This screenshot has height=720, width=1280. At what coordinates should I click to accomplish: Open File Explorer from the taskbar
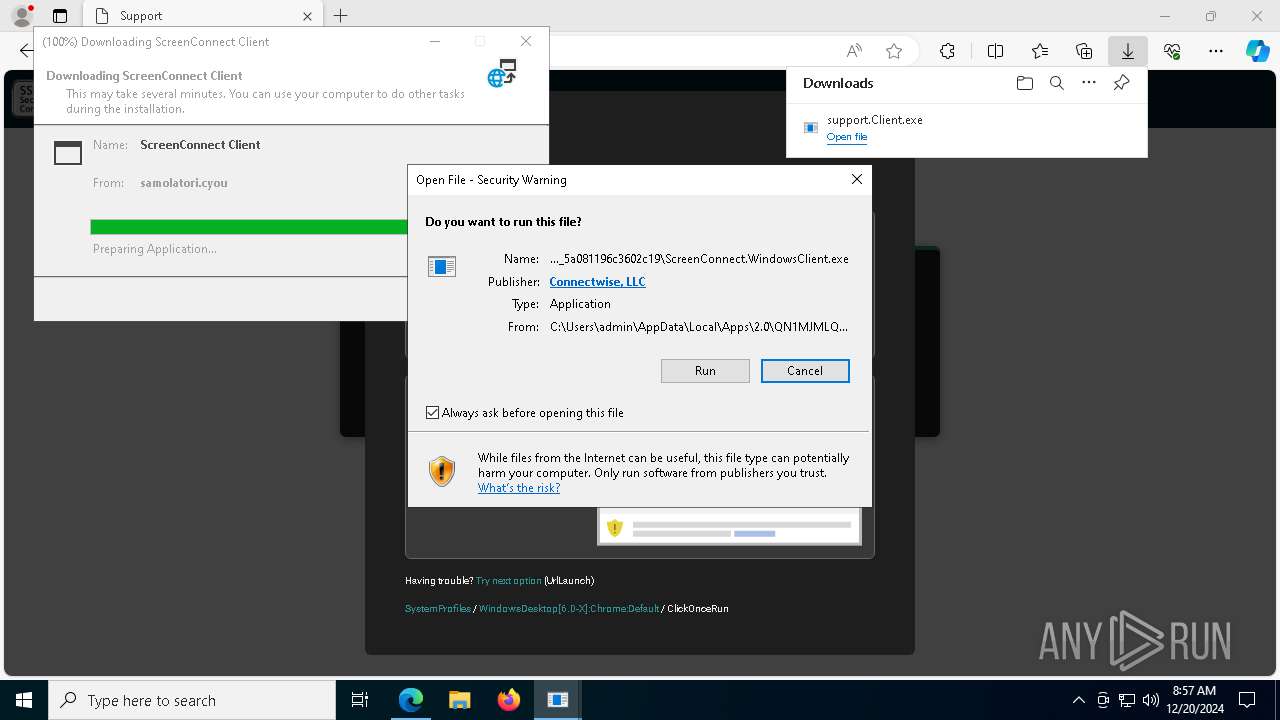[x=460, y=700]
